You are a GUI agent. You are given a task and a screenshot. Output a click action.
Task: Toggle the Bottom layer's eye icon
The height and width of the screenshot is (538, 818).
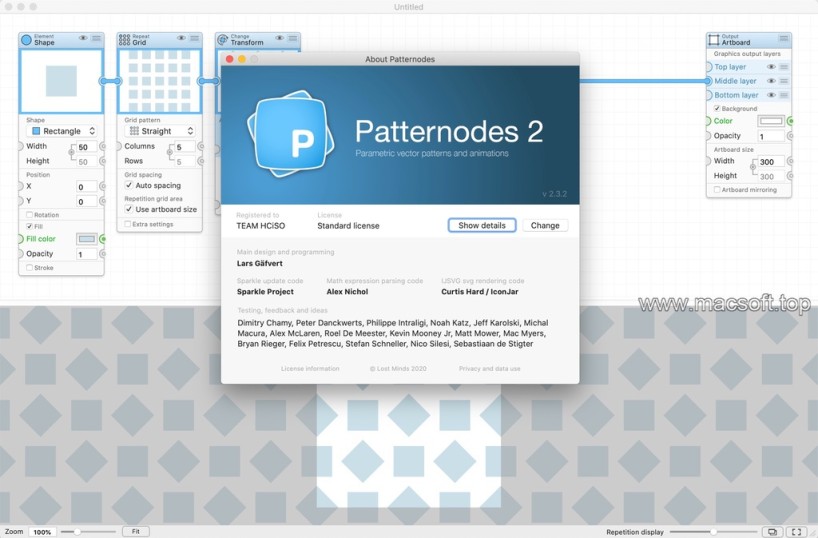[x=771, y=95]
